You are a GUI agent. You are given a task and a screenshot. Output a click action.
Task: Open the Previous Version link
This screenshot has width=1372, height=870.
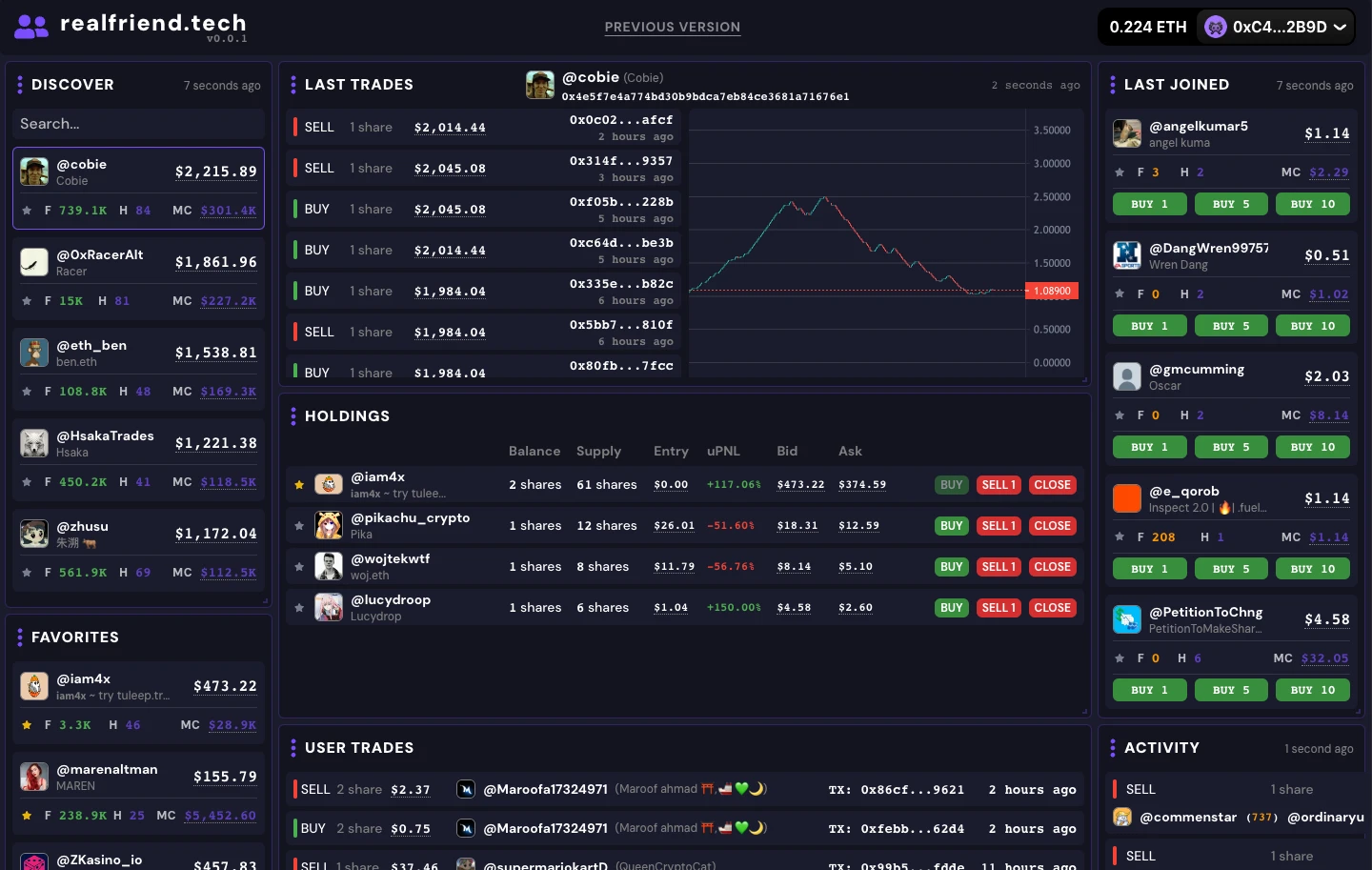tap(672, 27)
